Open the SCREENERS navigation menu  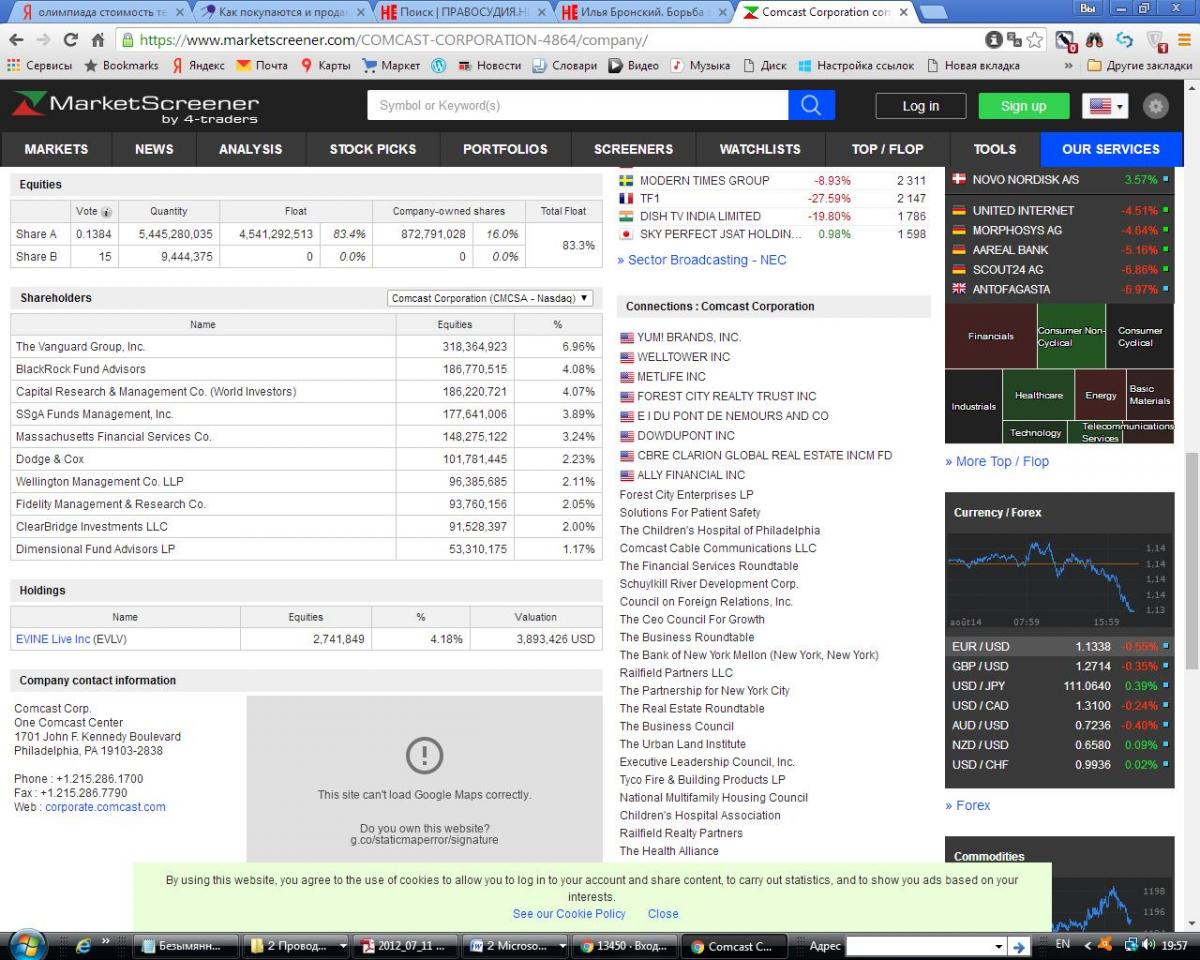pos(633,149)
